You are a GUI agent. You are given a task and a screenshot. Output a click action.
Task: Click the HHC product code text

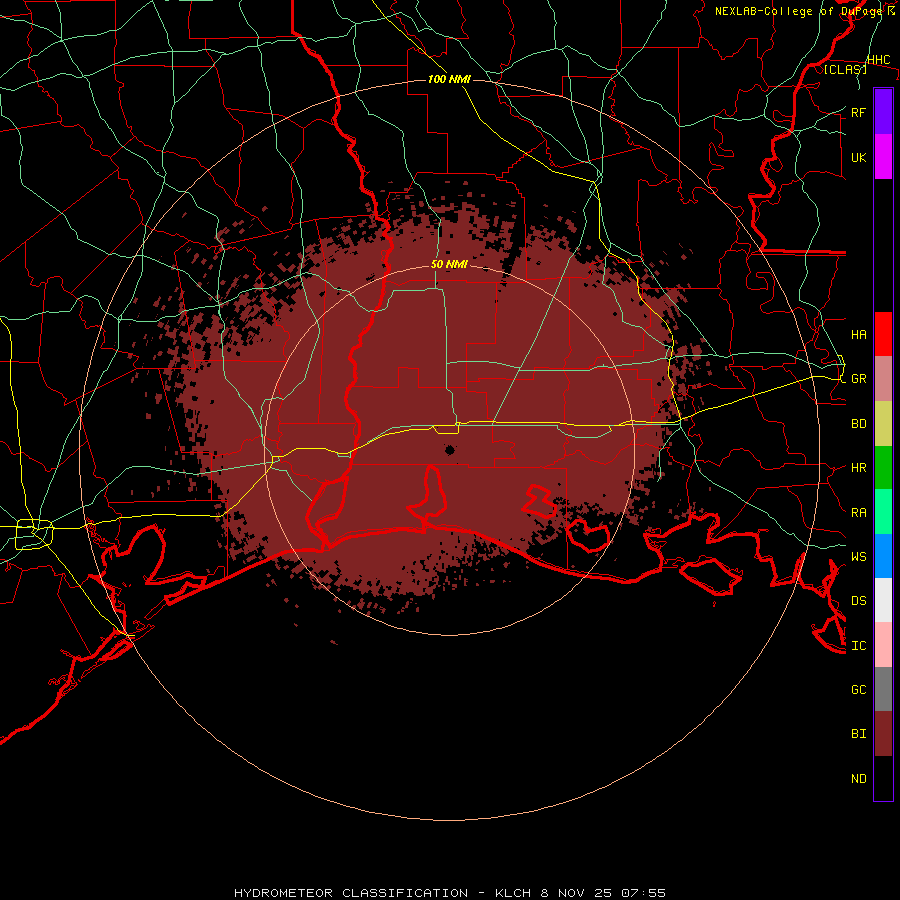point(878,60)
